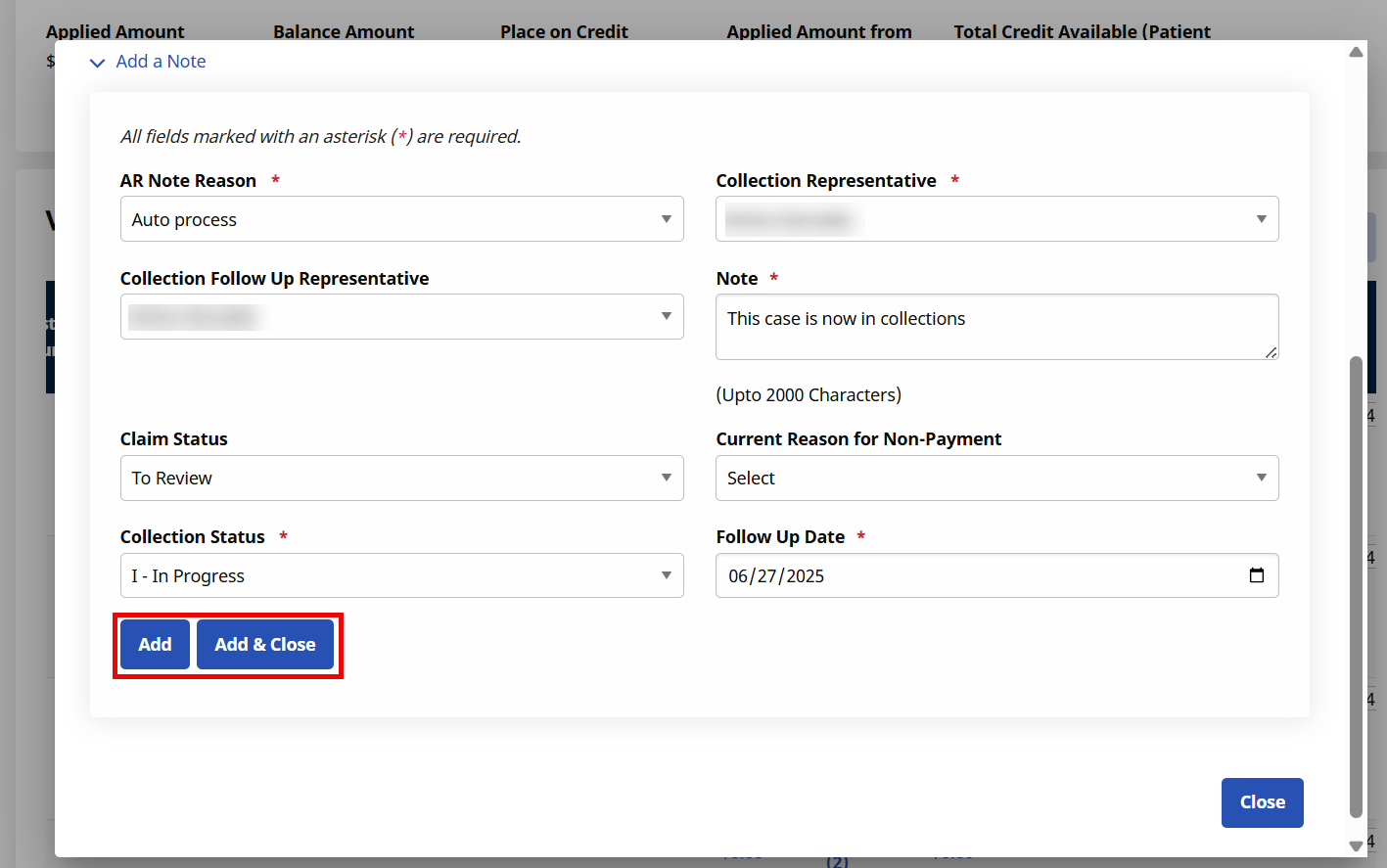Click the Add button
This screenshot has height=868, width=1387.
[155, 645]
